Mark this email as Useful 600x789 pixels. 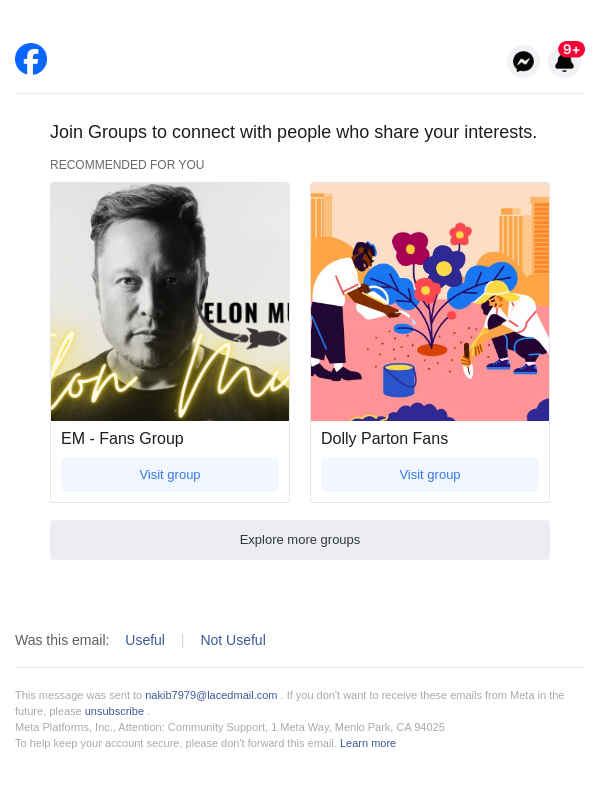pos(145,640)
